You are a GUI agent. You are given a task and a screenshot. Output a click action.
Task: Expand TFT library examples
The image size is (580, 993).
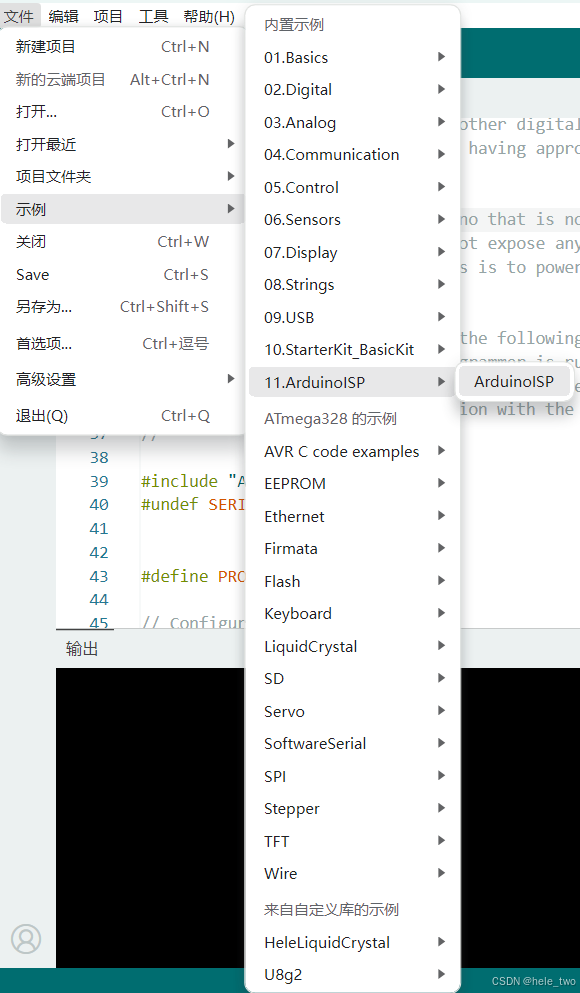point(353,842)
